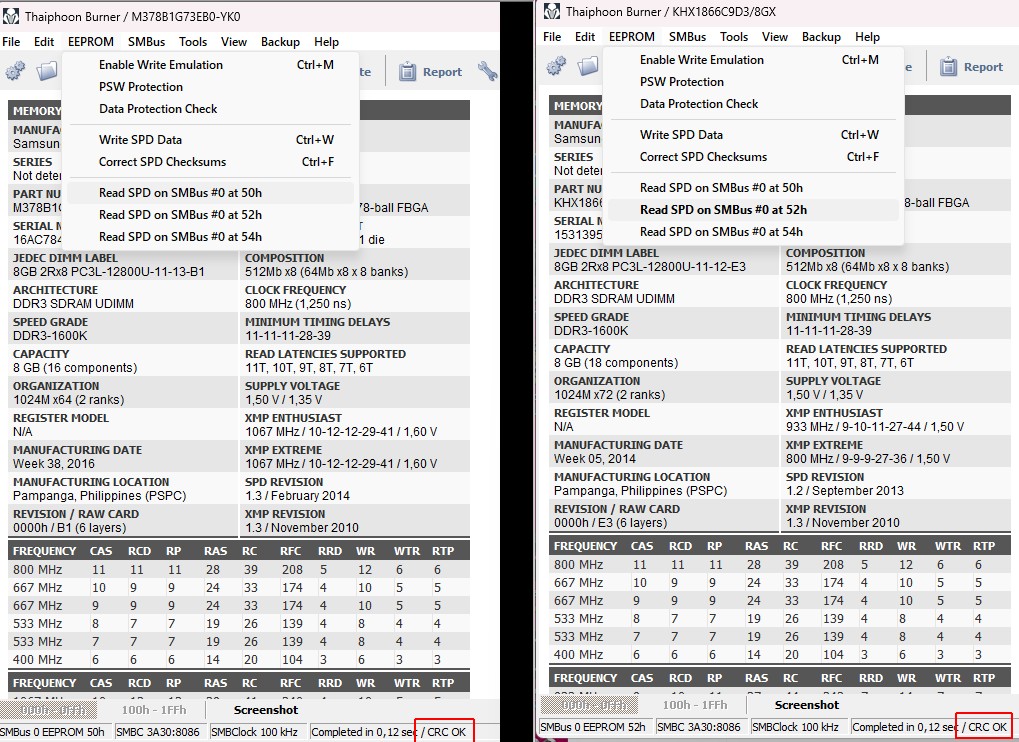The height and width of the screenshot is (742, 1019).
Task: Open File menu in right window
Action: click(x=552, y=36)
